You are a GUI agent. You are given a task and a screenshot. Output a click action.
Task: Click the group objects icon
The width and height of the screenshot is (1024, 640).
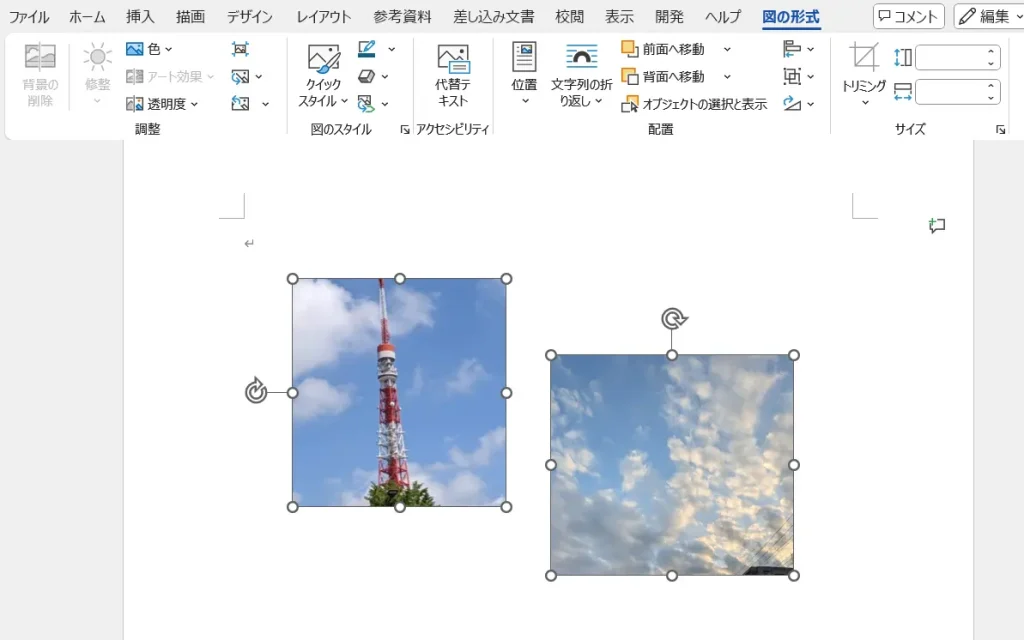click(x=793, y=76)
